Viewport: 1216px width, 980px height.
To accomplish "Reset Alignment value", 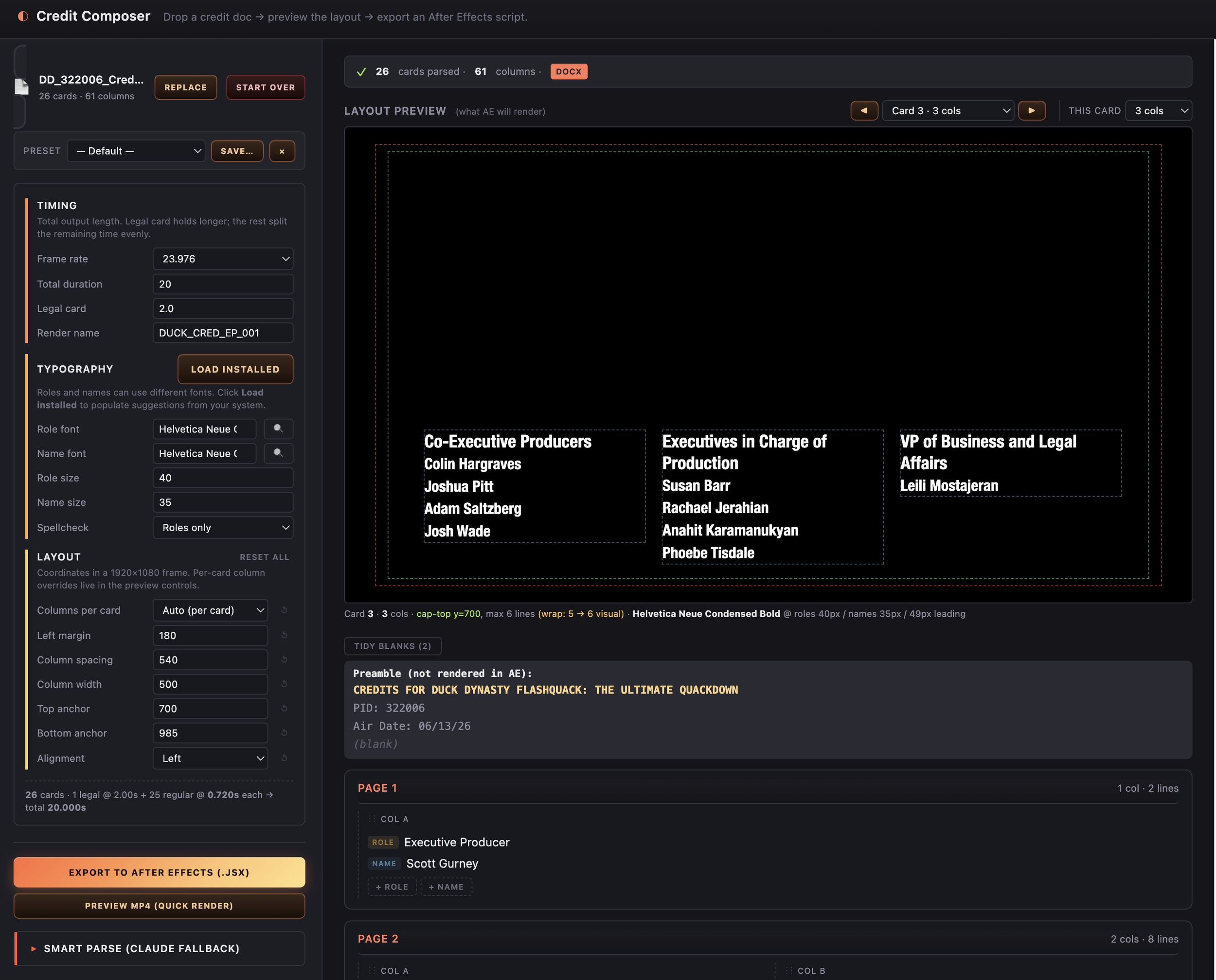I will 285,758.
